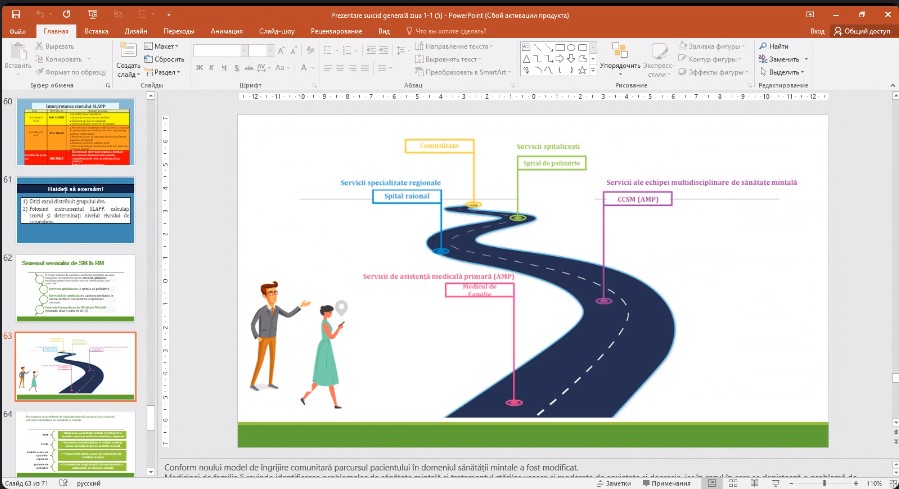Open the Layout (Макет) dropdown

pyautogui.click(x=165, y=46)
